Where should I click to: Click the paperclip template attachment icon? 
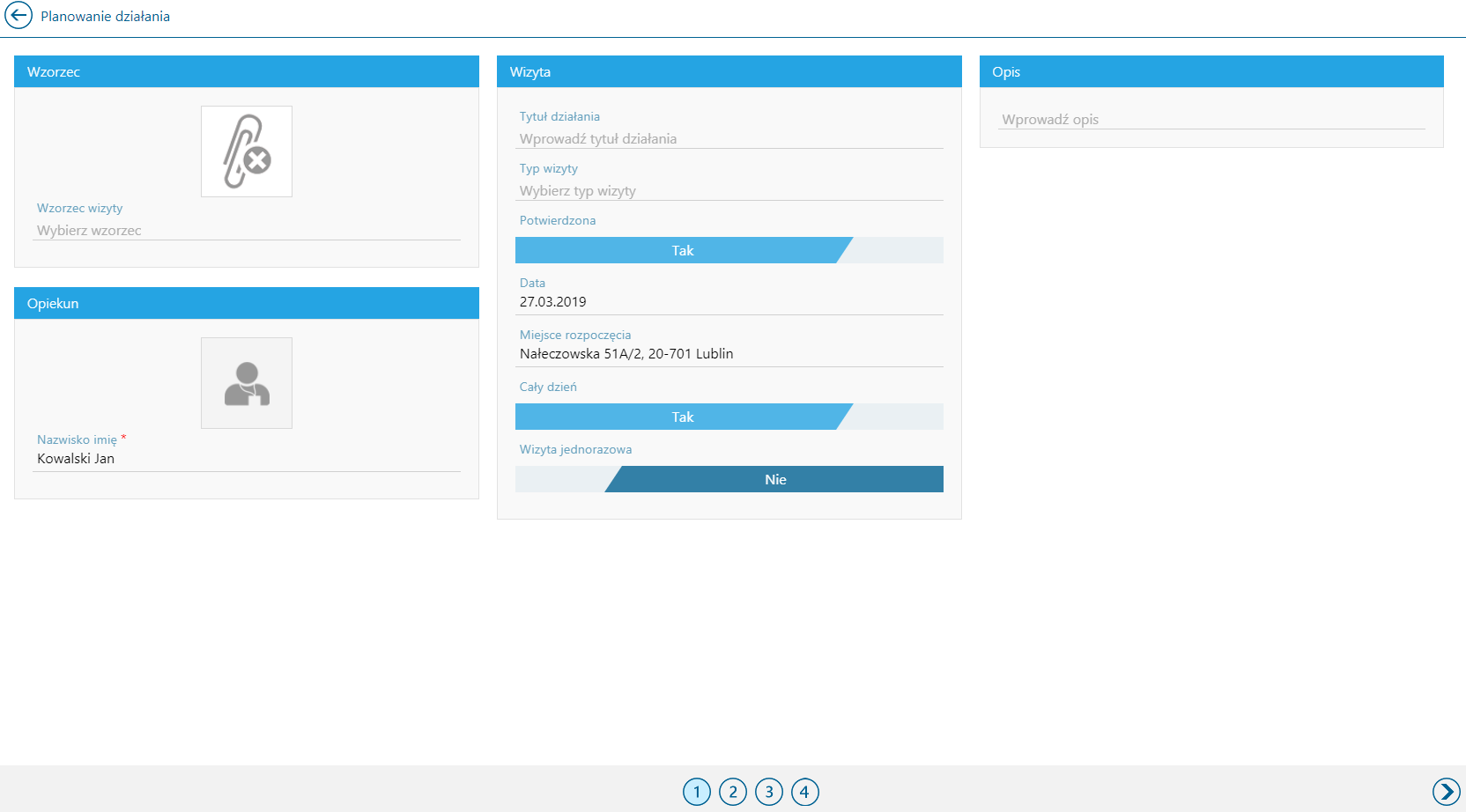(x=247, y=151)
